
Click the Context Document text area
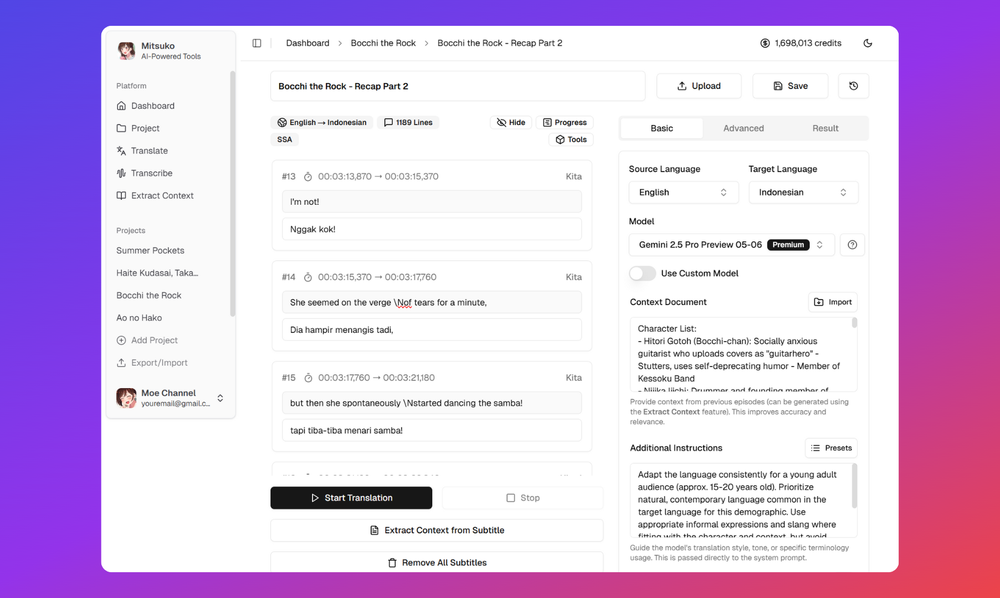point(743,354)
